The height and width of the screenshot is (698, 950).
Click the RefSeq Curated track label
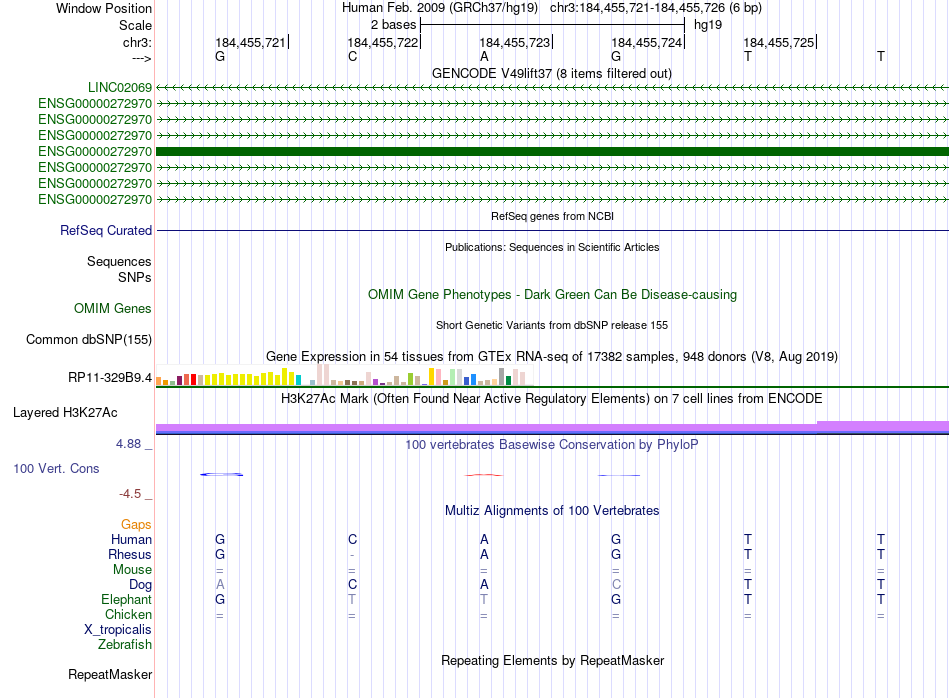pyautogui.click(x=106, y=231)
